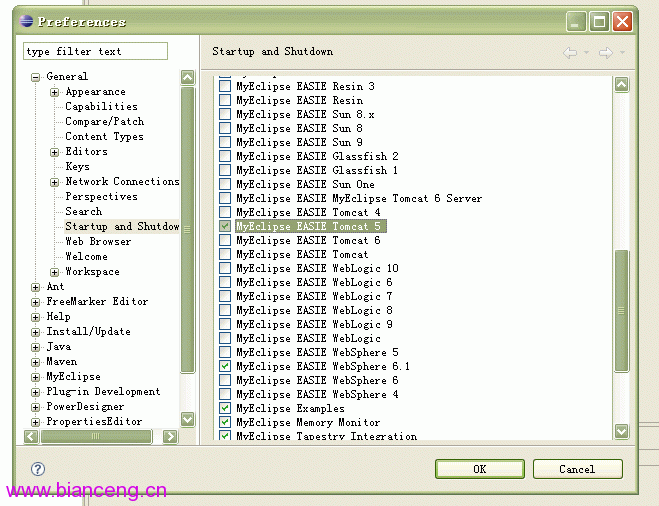This screenshot has height=506, width=659.
Task: Open the Web Browser preference page
Action: click(98, 241)
